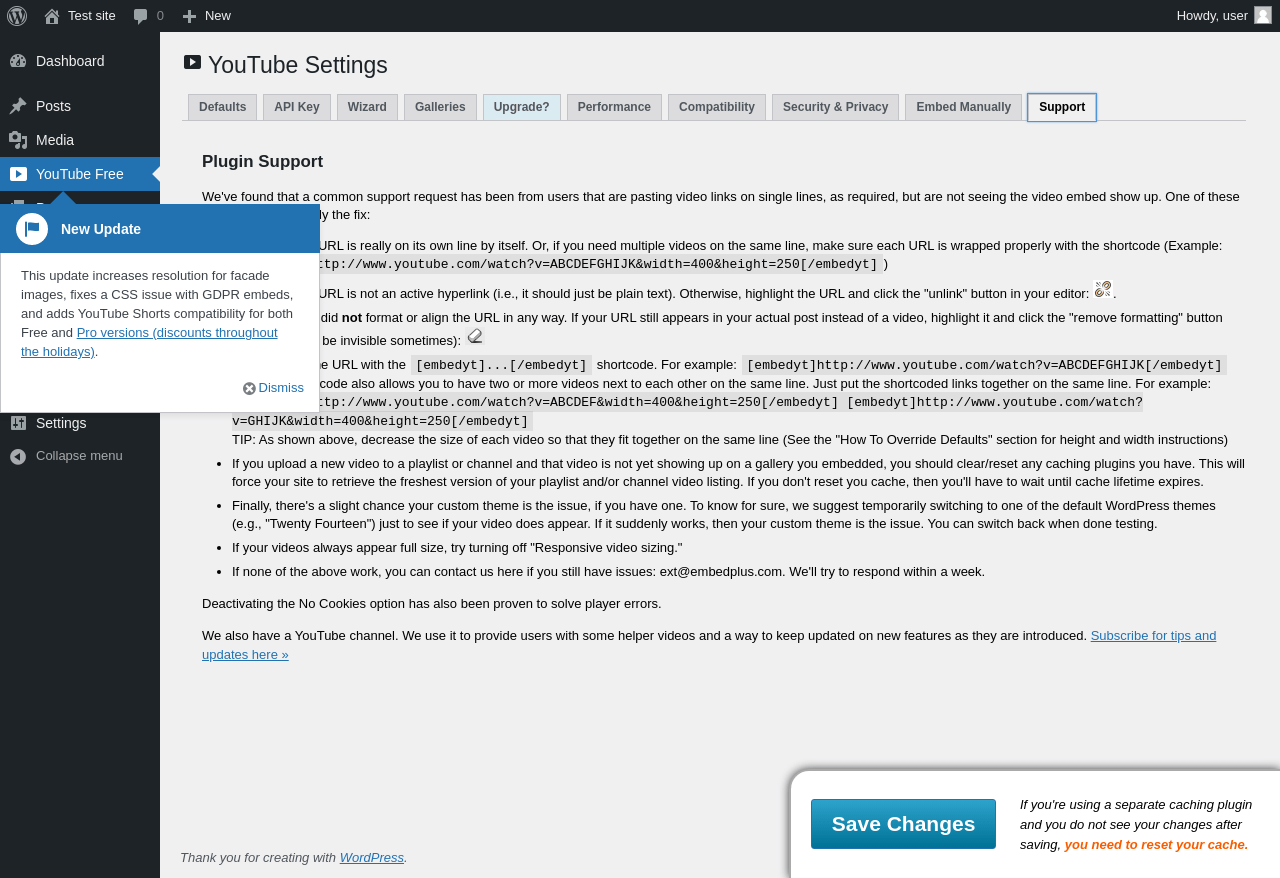Click the YouTube Settings page title
The image size is (1280, 878).
click(298, 65)
